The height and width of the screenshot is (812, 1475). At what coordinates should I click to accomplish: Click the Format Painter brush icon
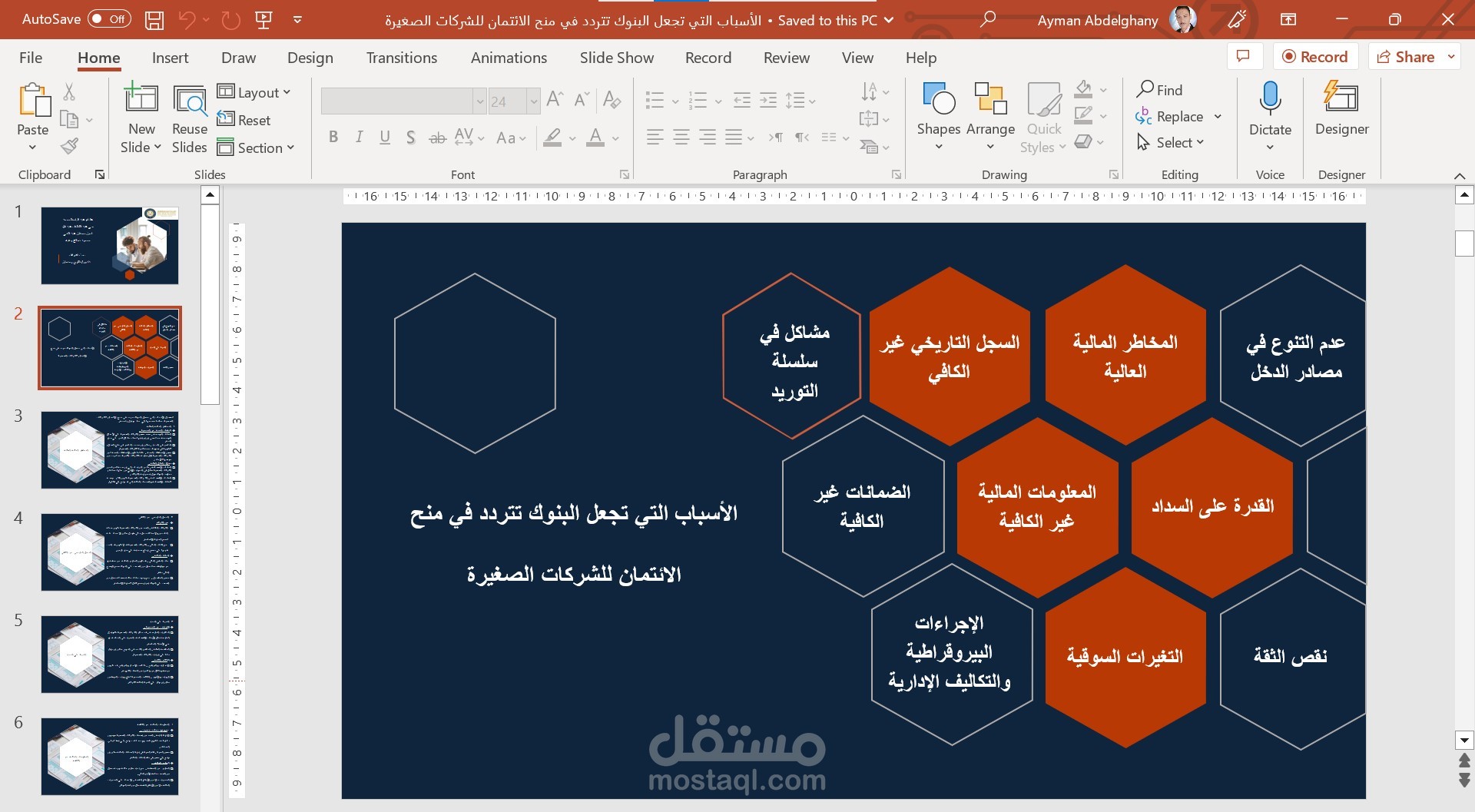tap(69, 146)
